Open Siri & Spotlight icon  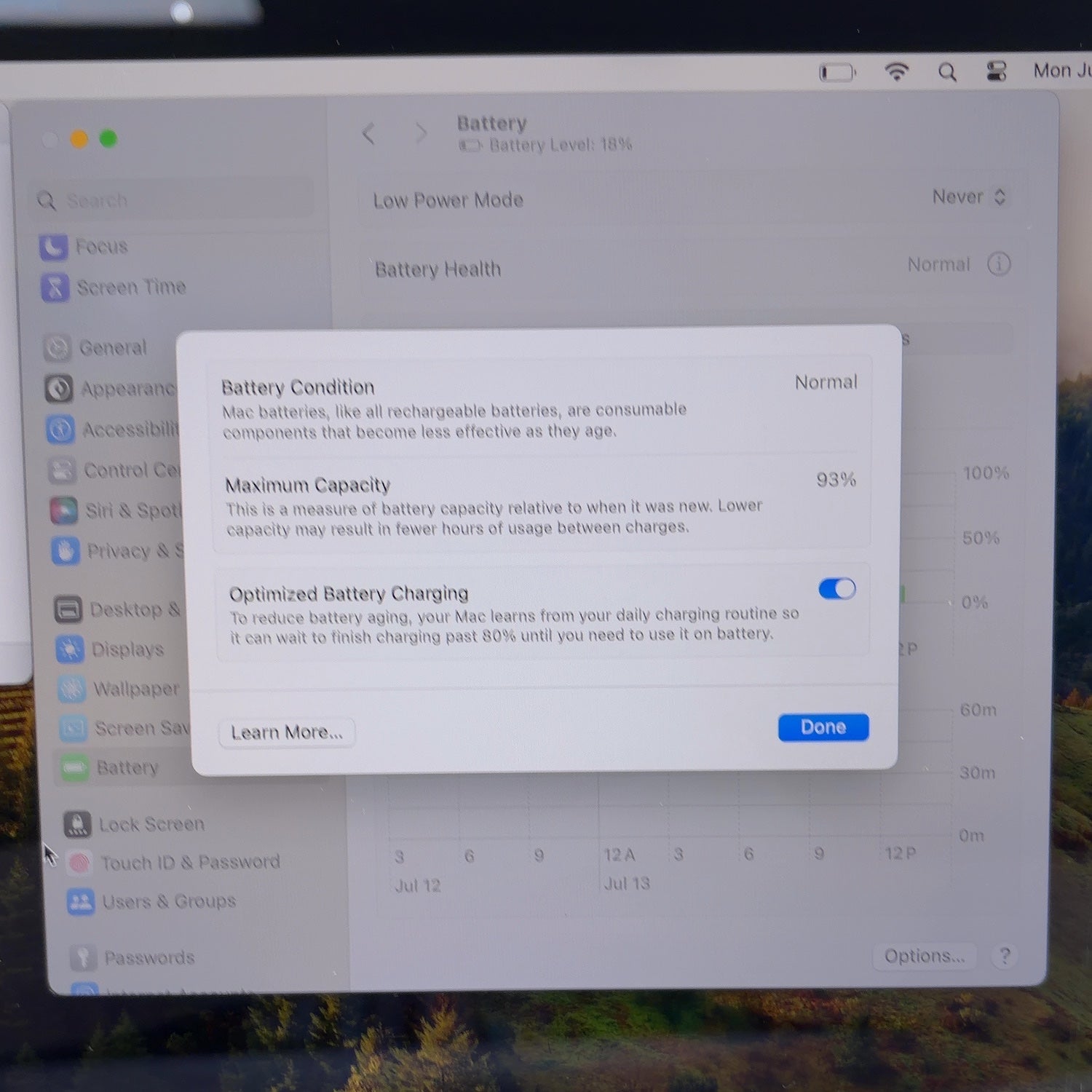(x=64, y=510)
